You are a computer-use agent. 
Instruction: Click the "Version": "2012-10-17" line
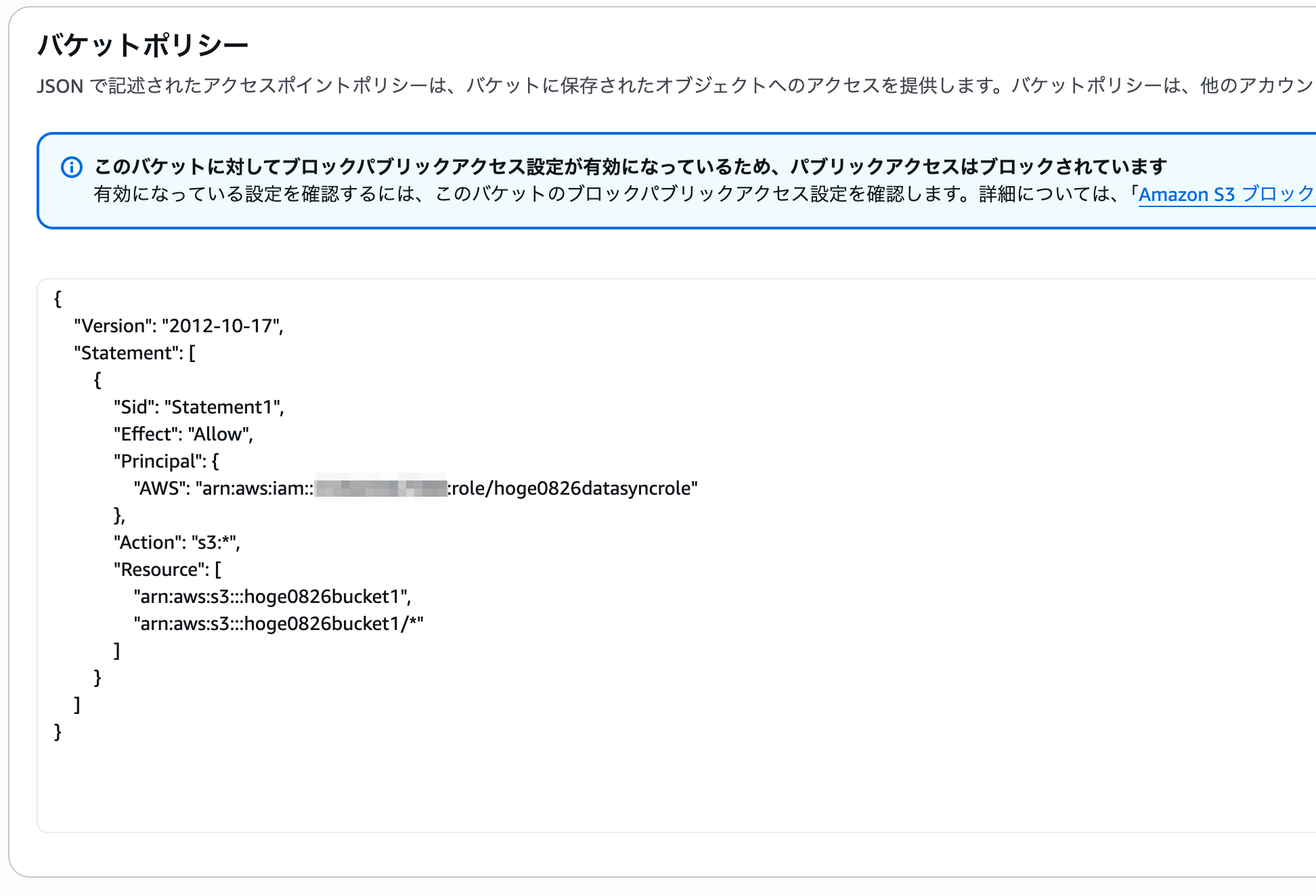click(x=179, y=326)
